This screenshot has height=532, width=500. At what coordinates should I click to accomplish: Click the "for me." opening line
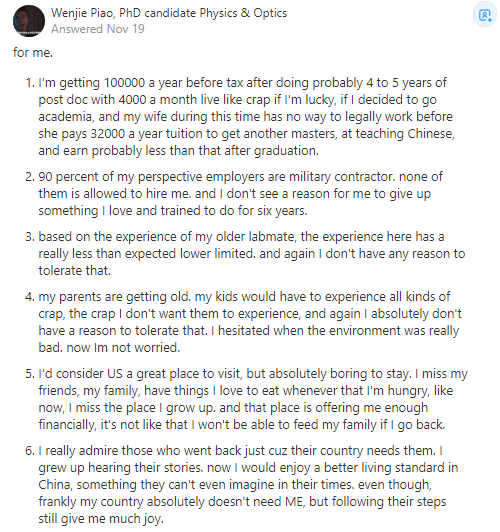click(x=33, y=53)
